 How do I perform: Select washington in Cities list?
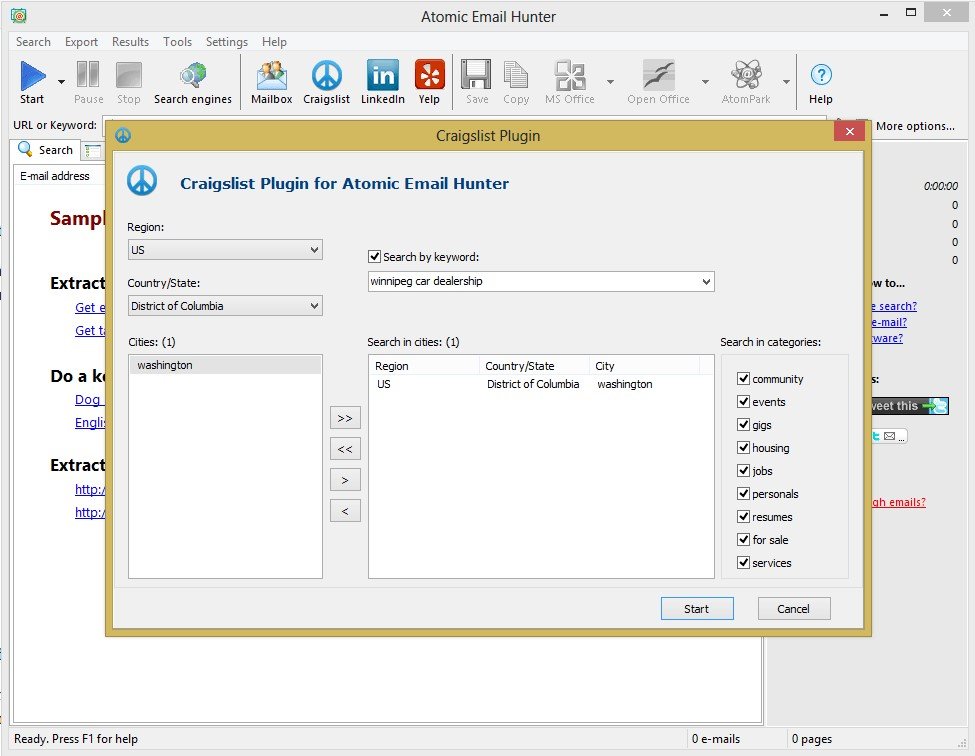pyautogui.click(x=225, y=365)
